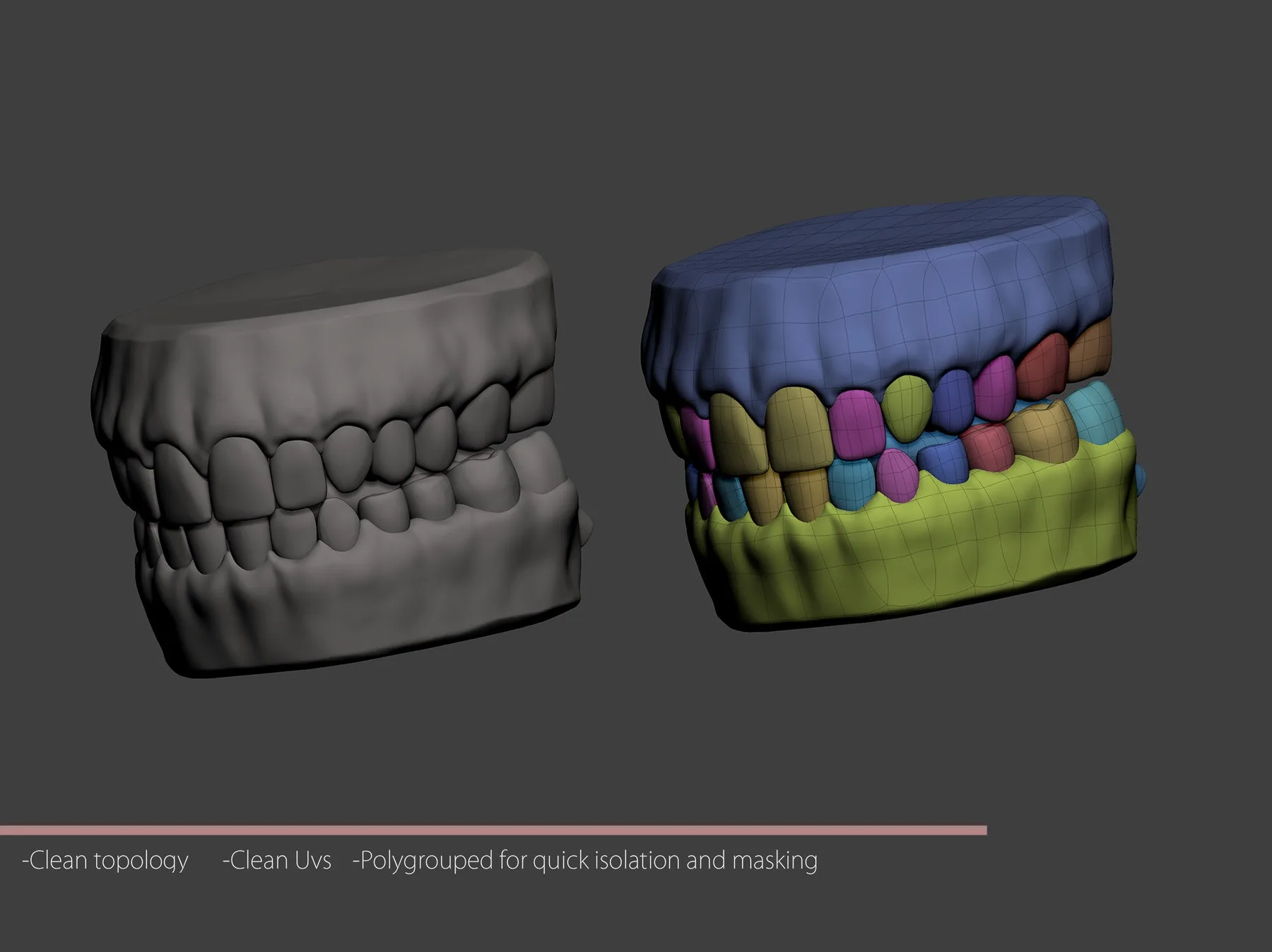Click the "-Clean Uvs" text
The height and width of the screenshot is (952, 1272).
276,860
